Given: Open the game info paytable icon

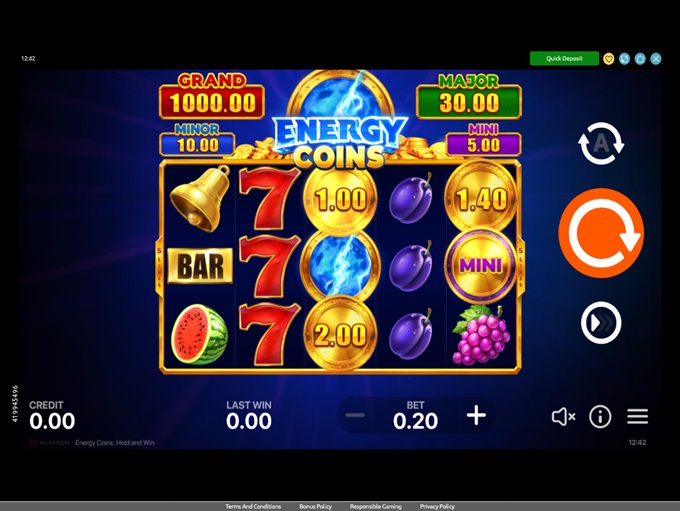Looking at the screenshot, I should 600,416.
